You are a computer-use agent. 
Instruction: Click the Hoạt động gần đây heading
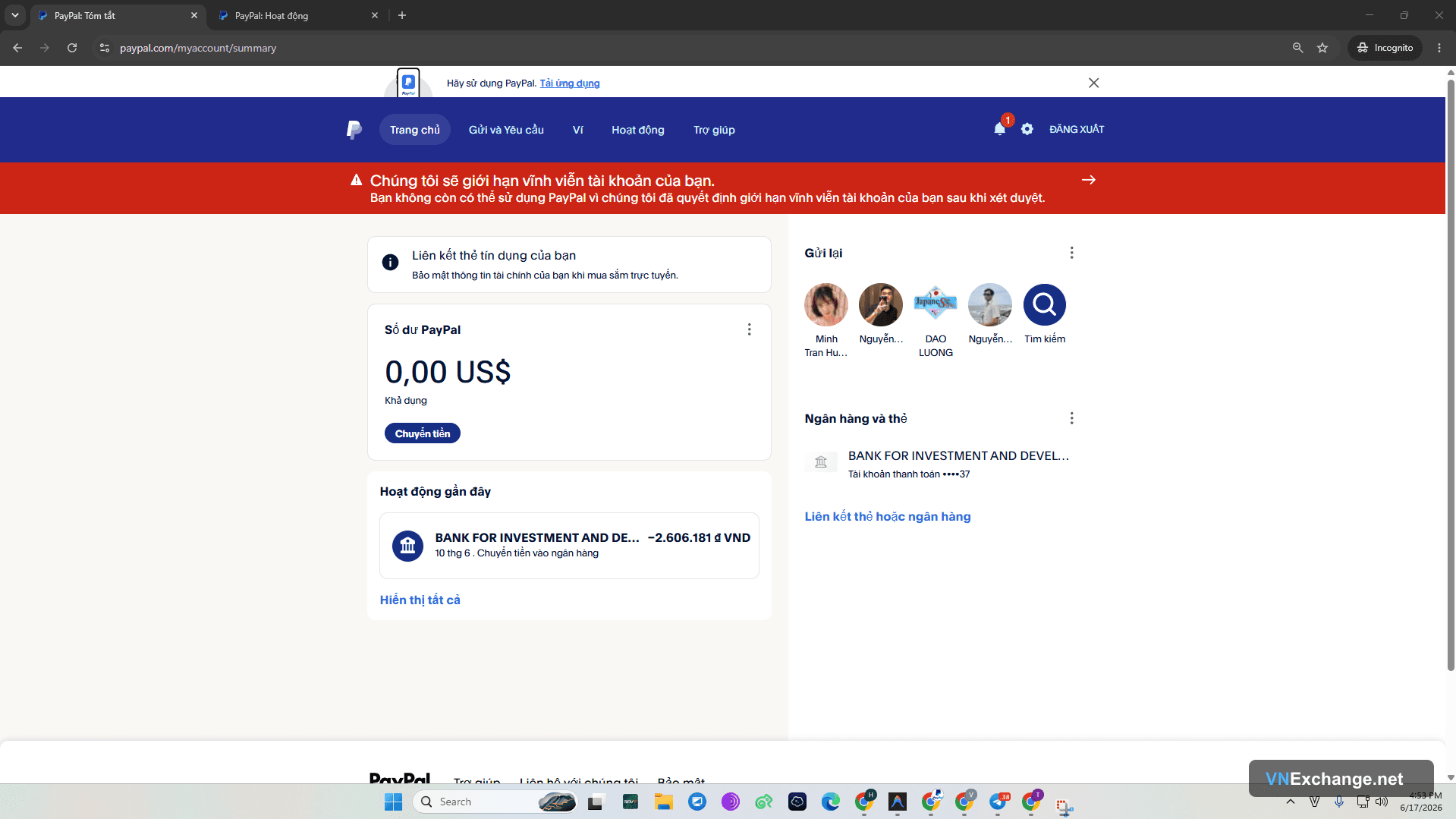[436, 492]
